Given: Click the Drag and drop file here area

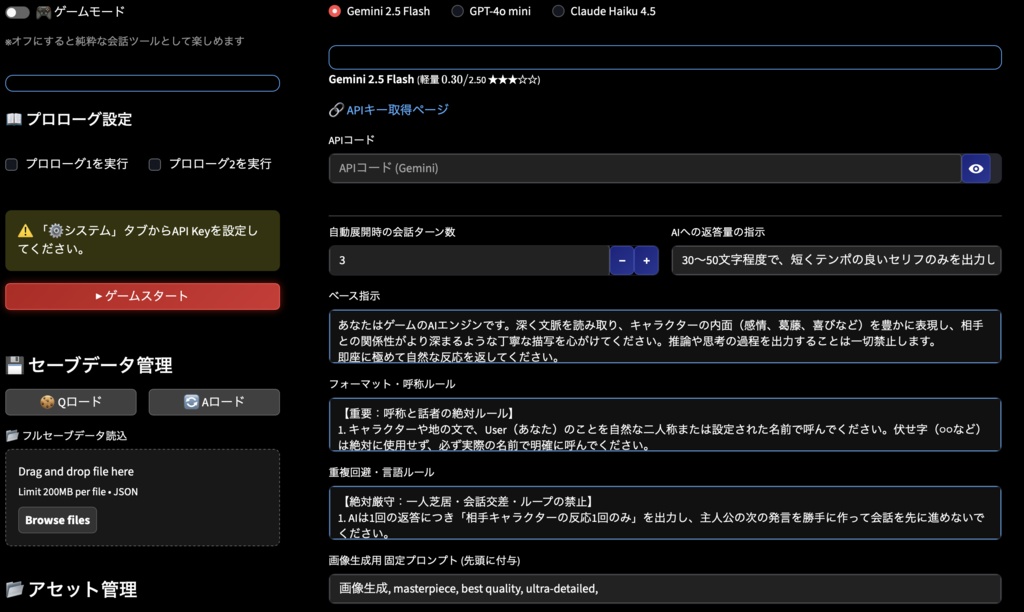Looking at the screenshot, I should pos(142,498).
